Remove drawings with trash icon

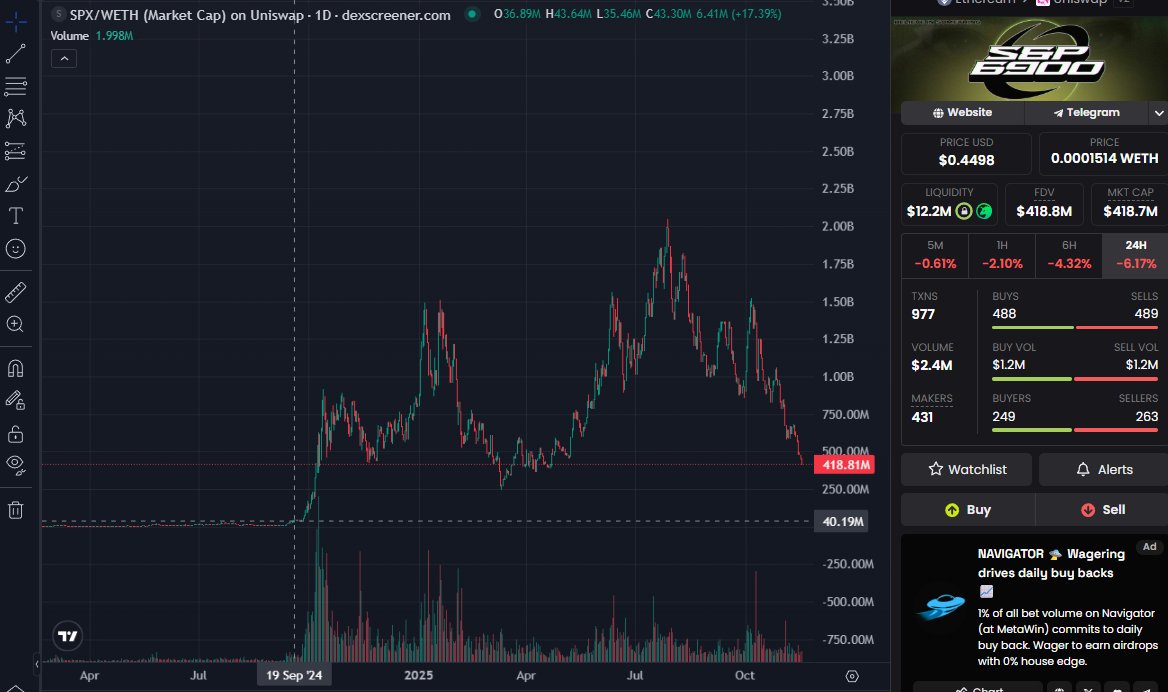pyautogui.click(x=16, y=510)
